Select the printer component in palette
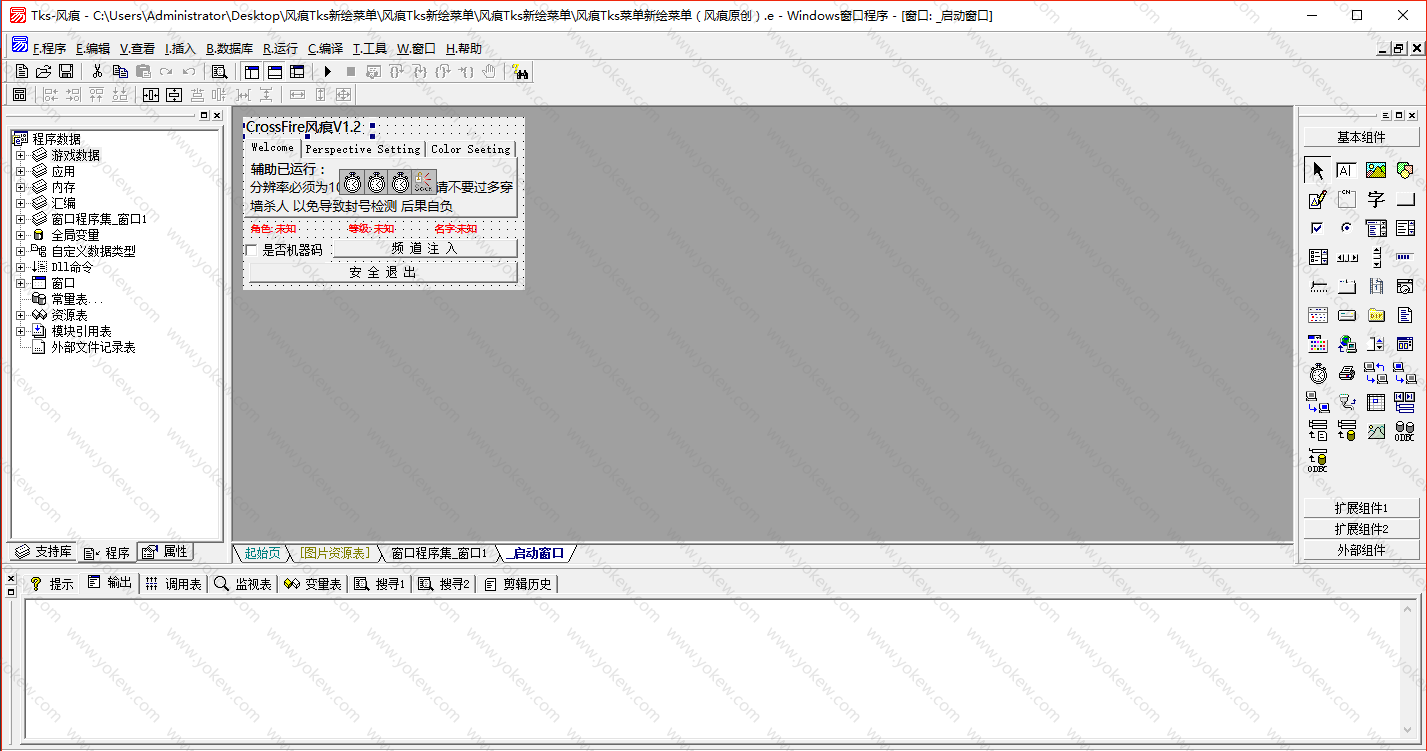This screenshot has width=1427, height=751. pyautogui.click(x=1347, y=374)
